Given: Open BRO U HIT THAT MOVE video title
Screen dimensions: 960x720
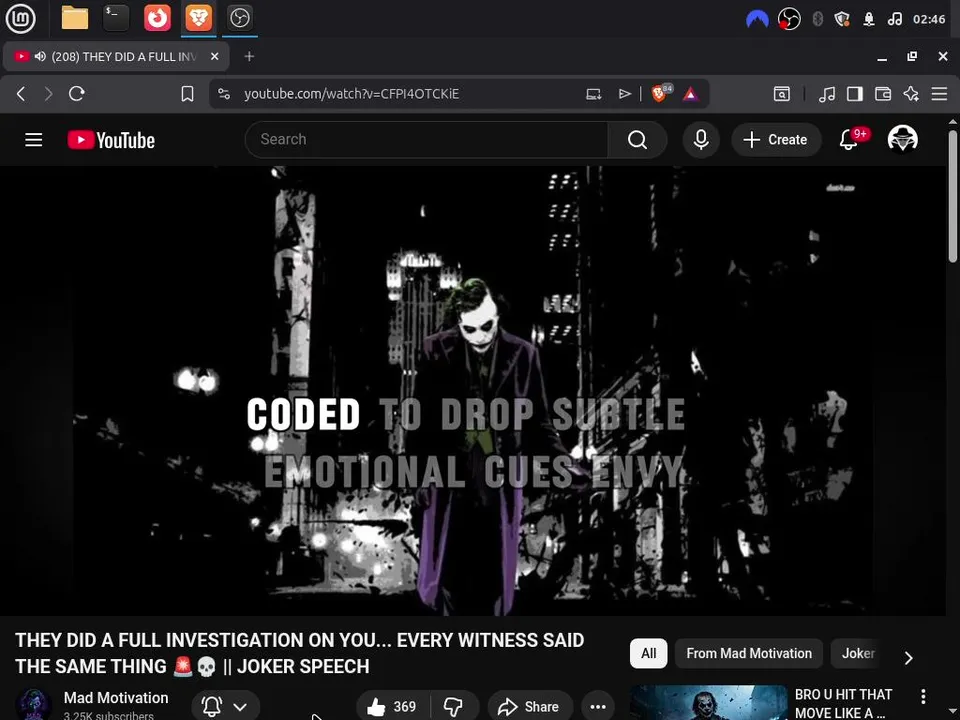Looking at the screenshot, I should click(843, 703).
